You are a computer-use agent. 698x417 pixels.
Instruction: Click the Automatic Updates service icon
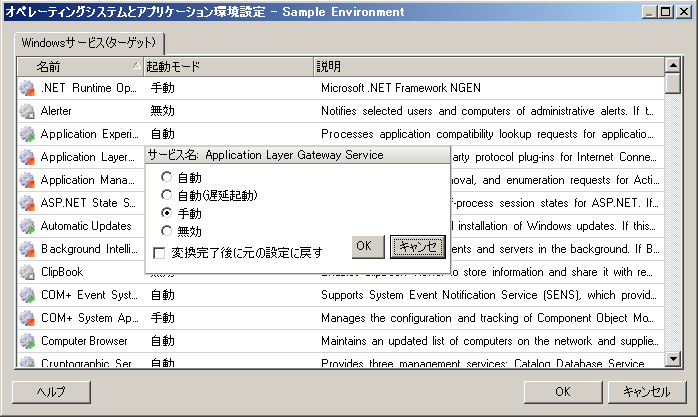27,226
